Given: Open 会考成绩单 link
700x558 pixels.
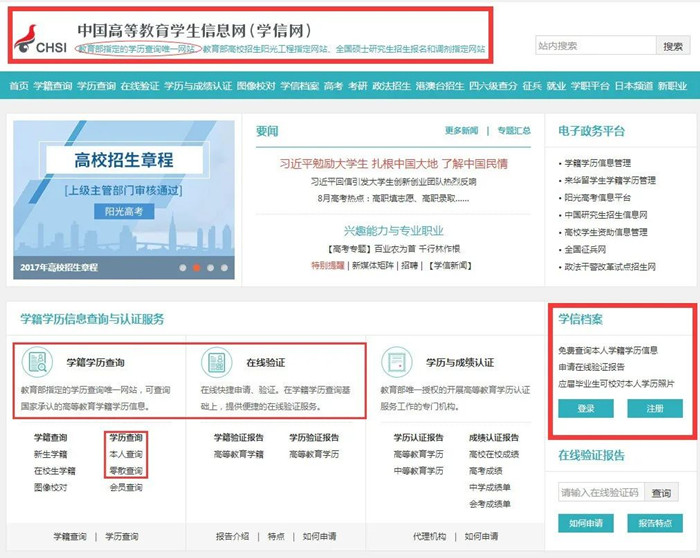Looking at the screenshot, I should pyautogui.click(x=490, y=504).
